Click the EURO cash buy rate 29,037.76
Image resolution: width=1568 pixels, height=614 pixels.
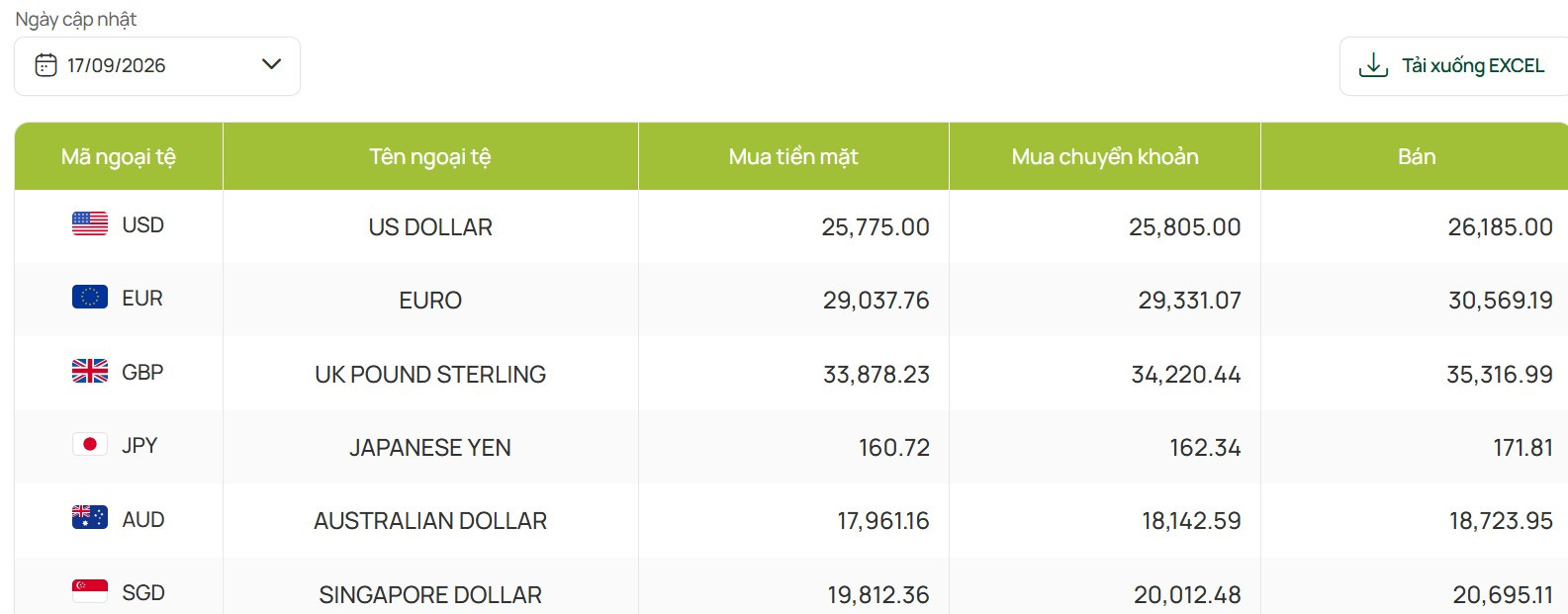tap(876, 301)
